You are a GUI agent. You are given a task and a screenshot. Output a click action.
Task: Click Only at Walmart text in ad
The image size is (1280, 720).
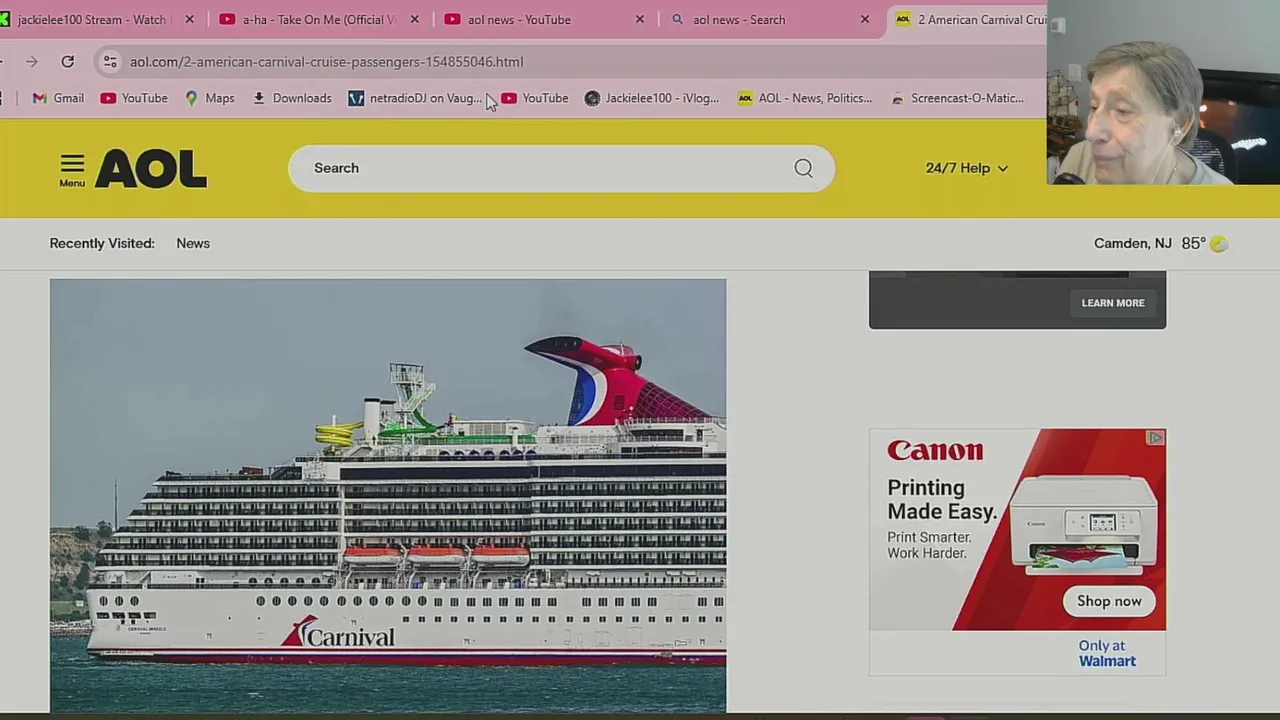pyautogui.click(x=1107, y=653)
